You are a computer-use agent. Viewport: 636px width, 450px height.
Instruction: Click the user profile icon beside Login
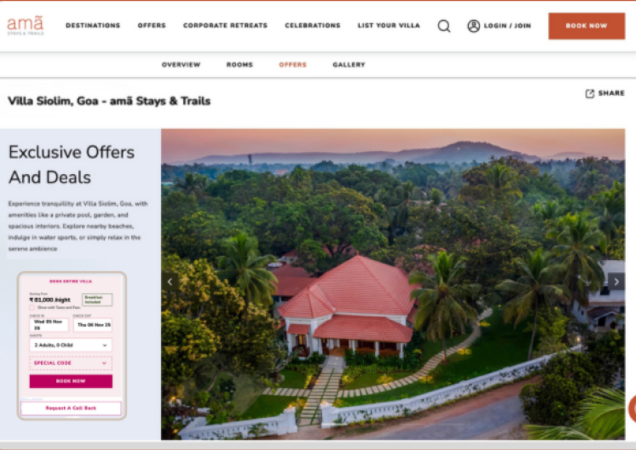tap(473, 26)
